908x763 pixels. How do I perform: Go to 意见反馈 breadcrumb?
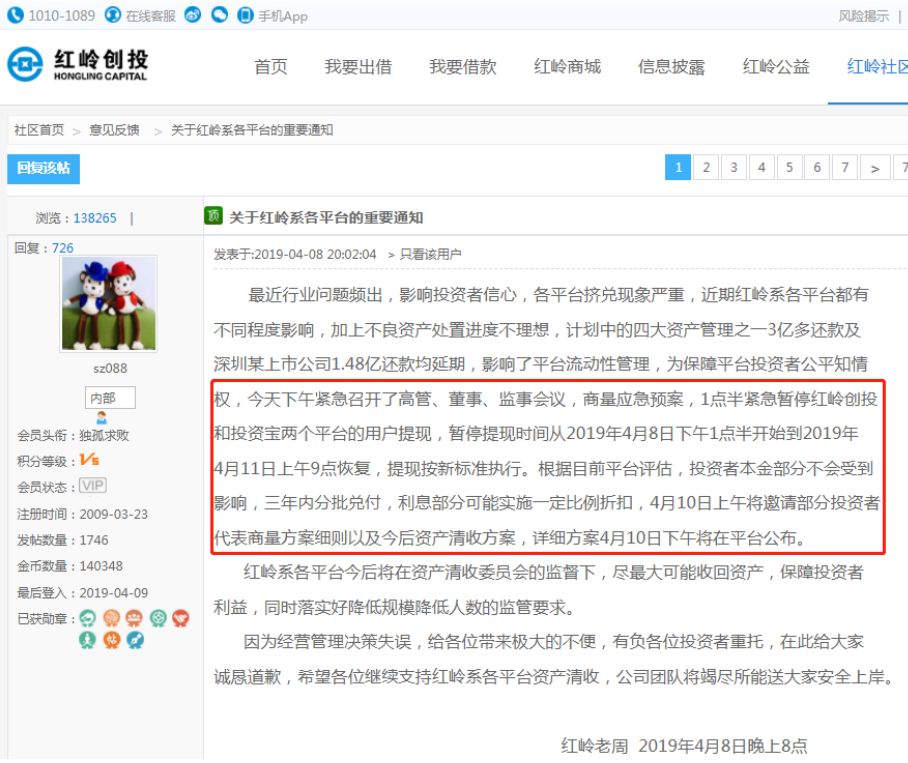coord(115,130)
